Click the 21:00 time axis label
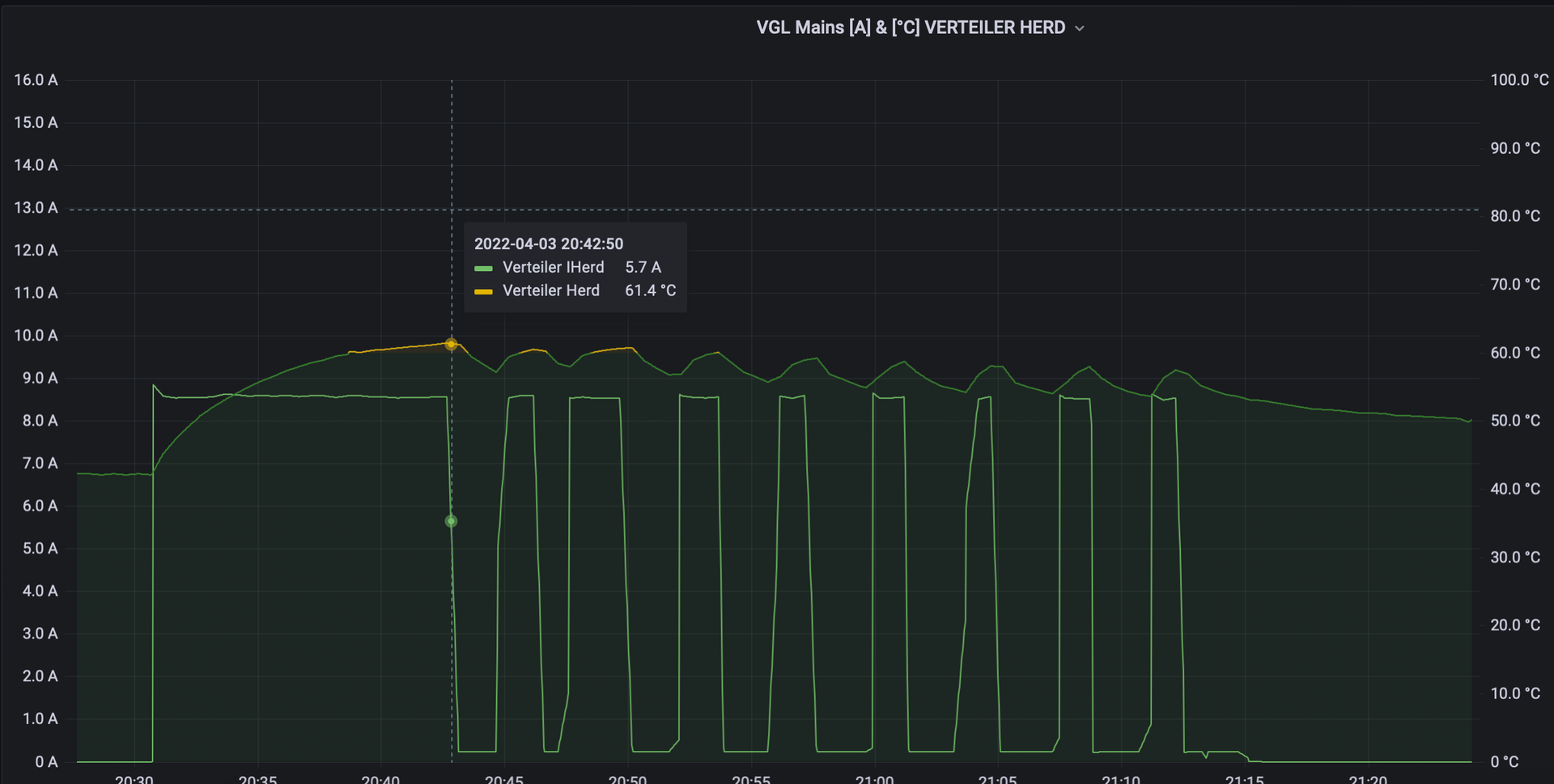 point(874,778)
